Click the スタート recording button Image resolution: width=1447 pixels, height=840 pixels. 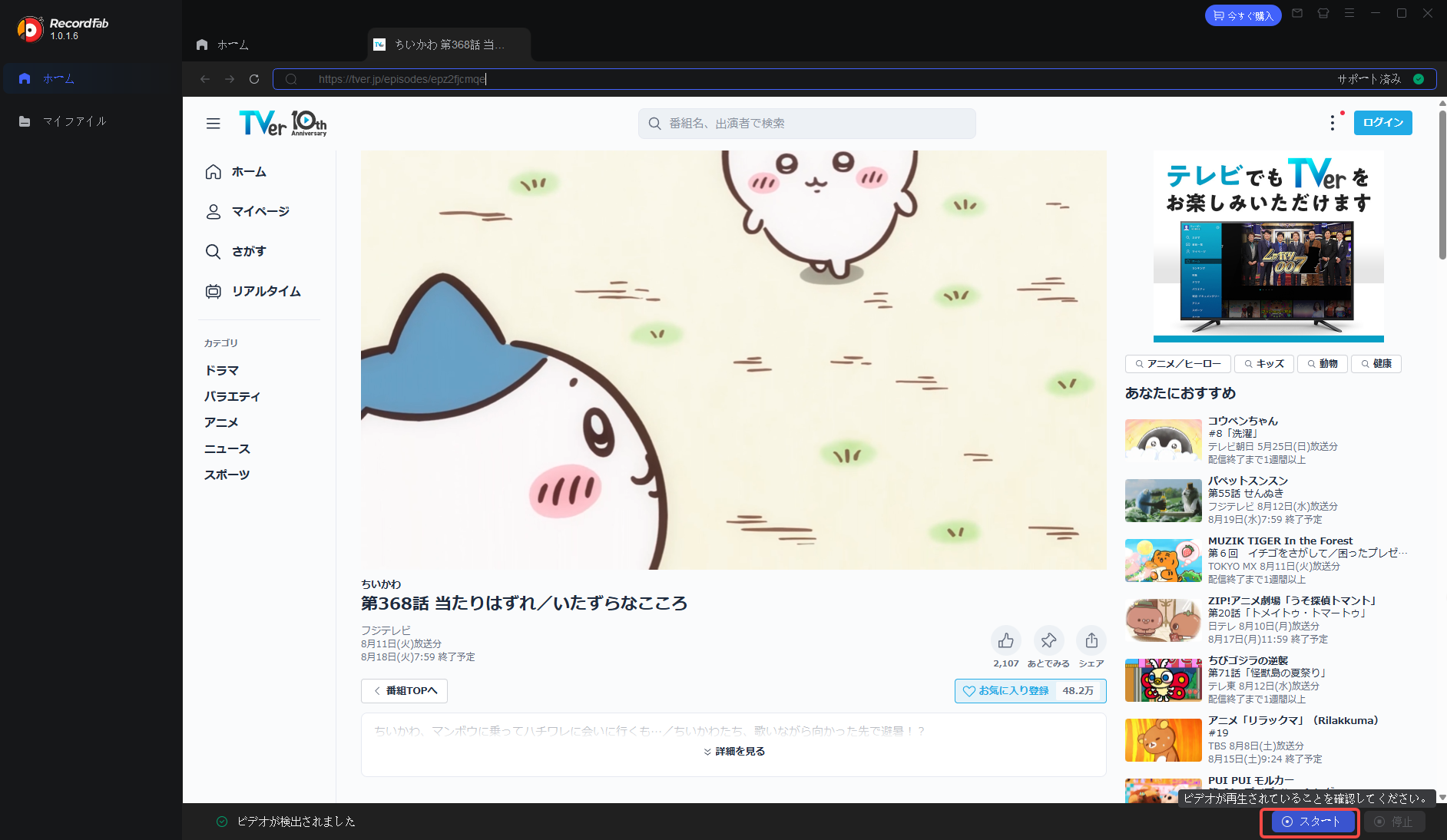pos(1311,822)
